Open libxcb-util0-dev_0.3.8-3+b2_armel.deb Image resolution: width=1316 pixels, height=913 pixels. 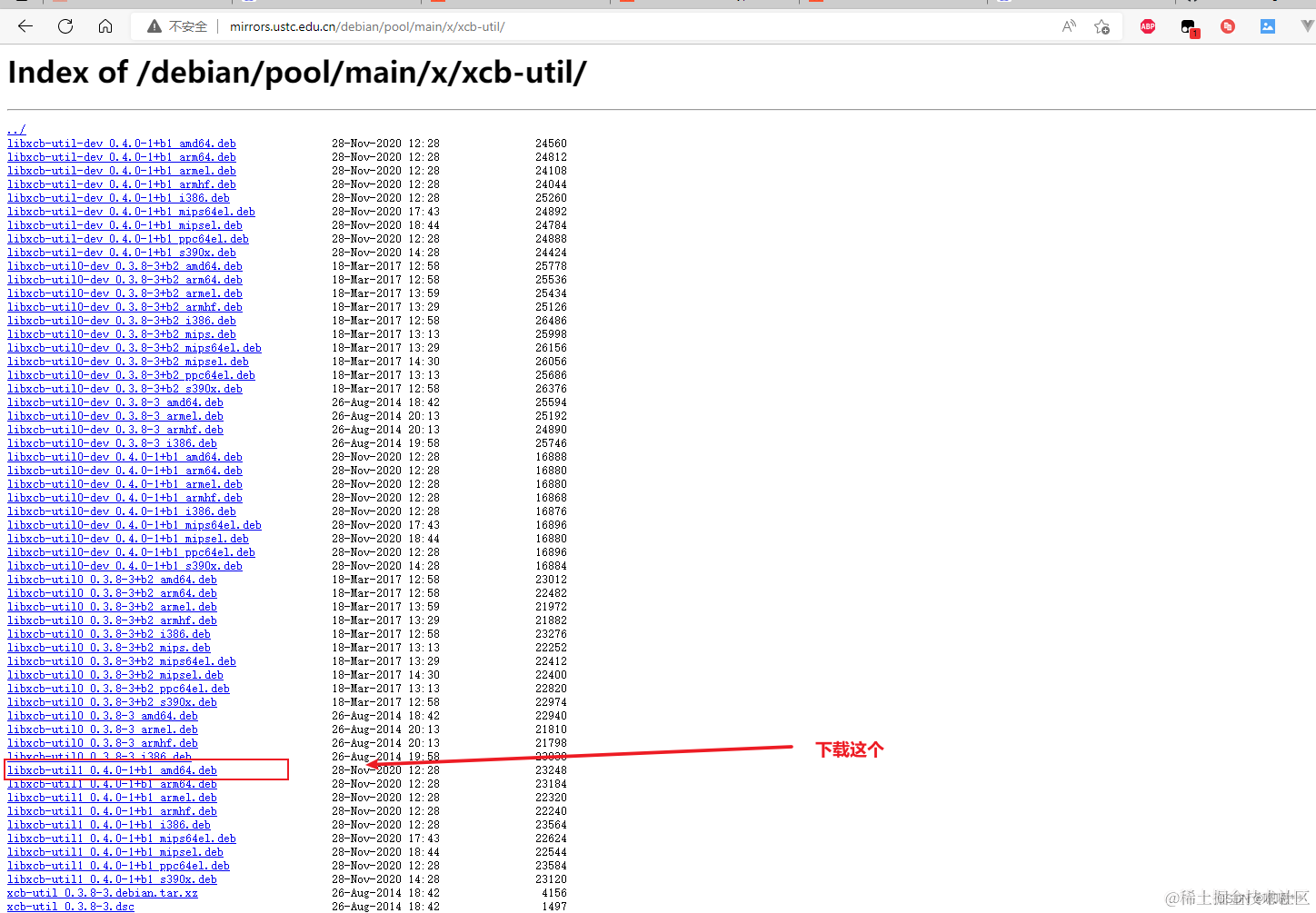coord(125,293)
